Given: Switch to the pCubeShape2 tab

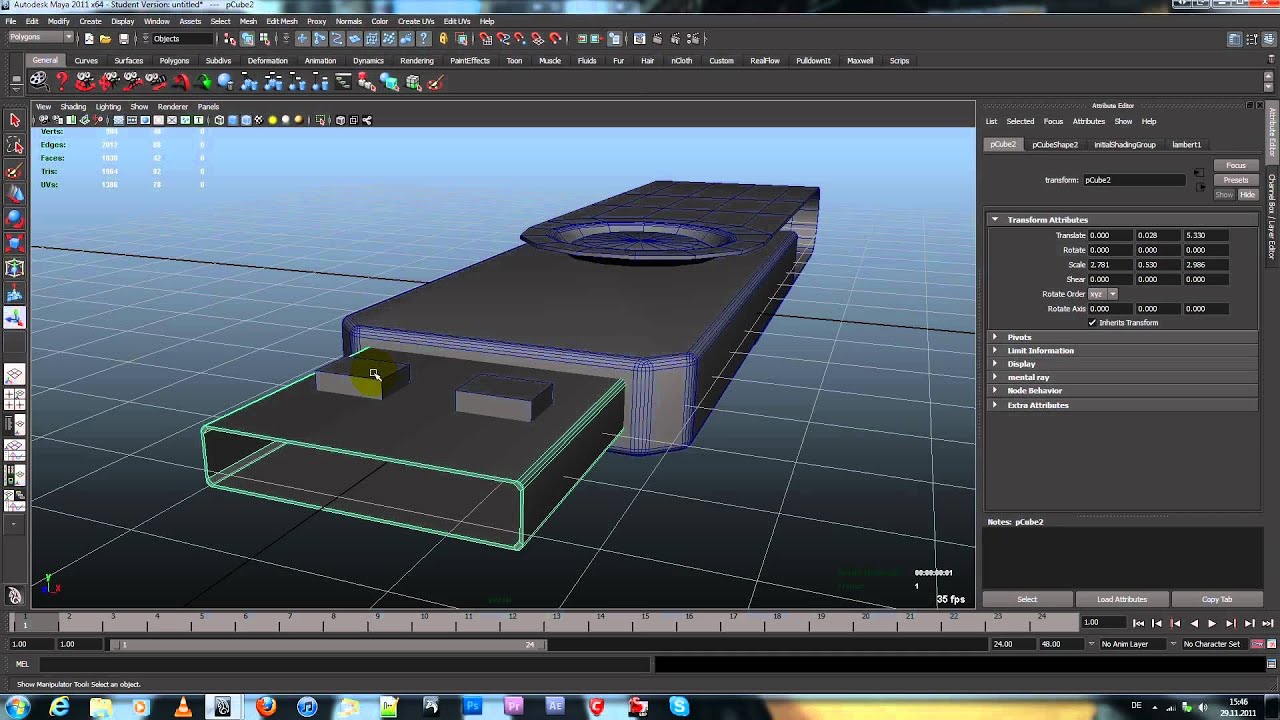Looking at the screenshot, I should tap(1055, 144).
